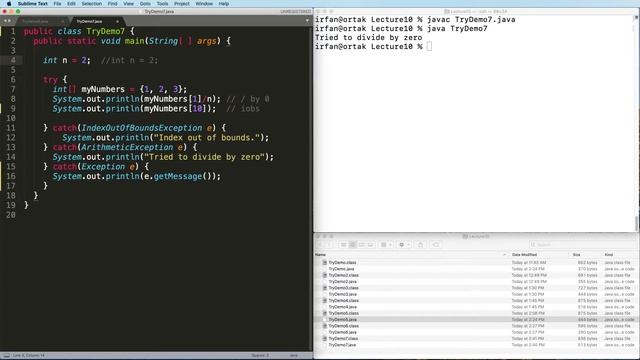Click on "getMessage" on line 16
The width and height of the screenshot is (640, 360).
click(178, 176)
